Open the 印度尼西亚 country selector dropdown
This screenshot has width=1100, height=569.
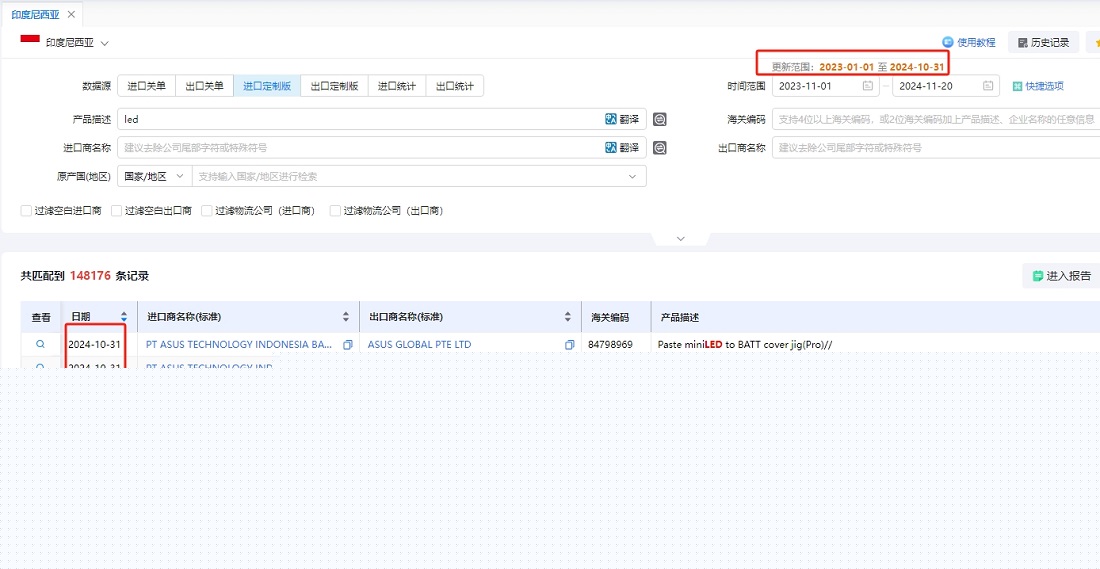(x=104, y=43)
